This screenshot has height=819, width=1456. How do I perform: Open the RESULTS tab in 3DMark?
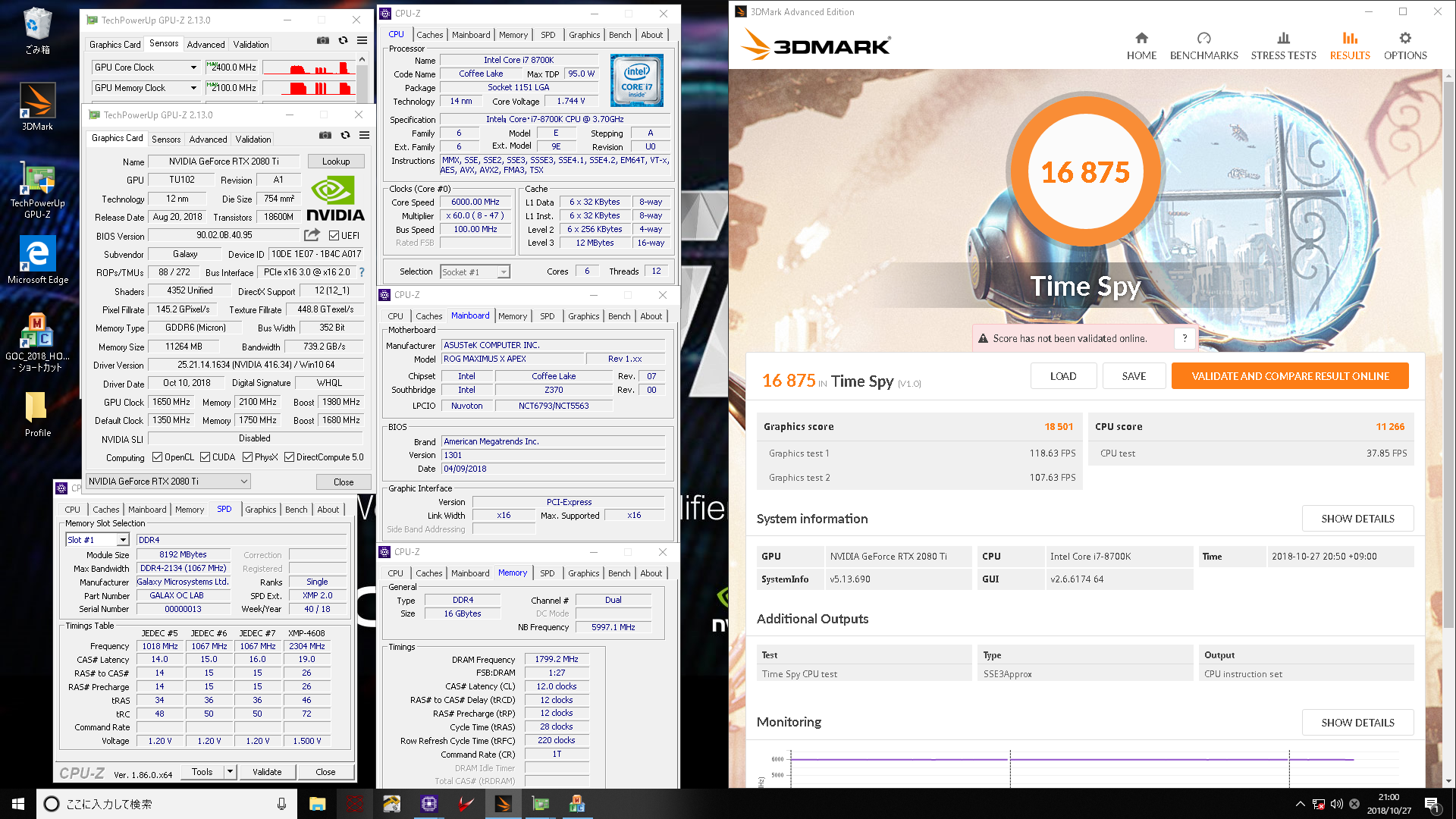coord(1350,46)
